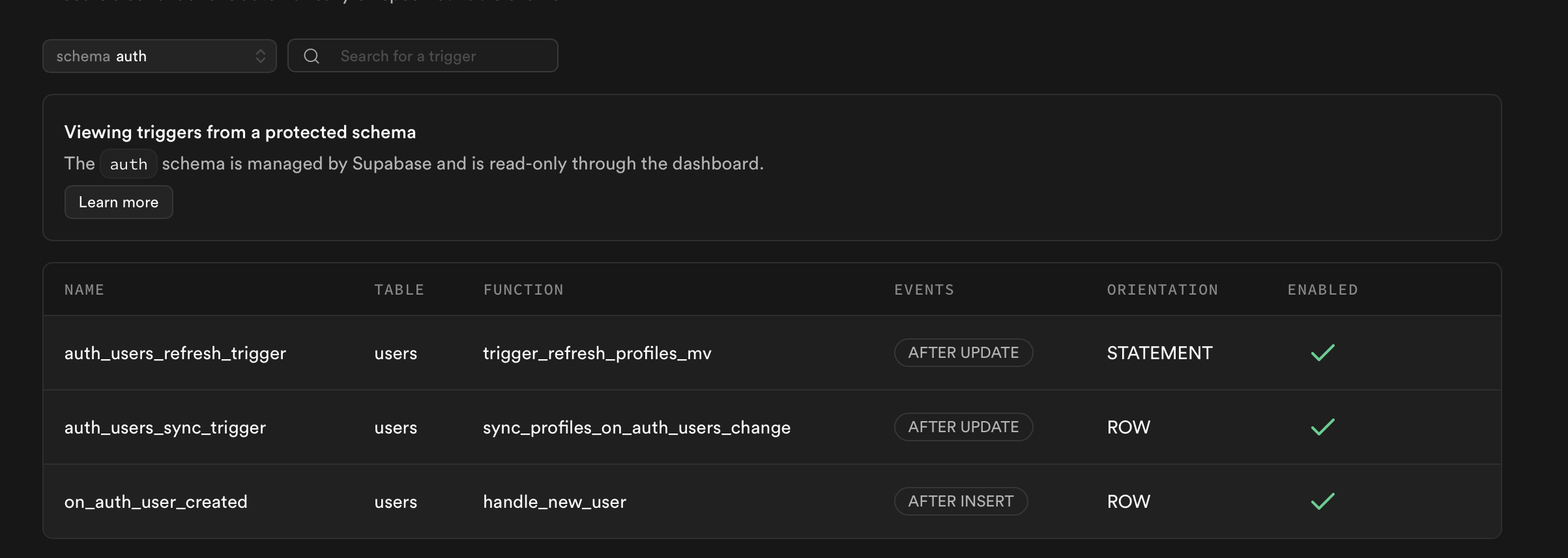
Task: Click the NAME column header
Action: [x=84, y=290]
